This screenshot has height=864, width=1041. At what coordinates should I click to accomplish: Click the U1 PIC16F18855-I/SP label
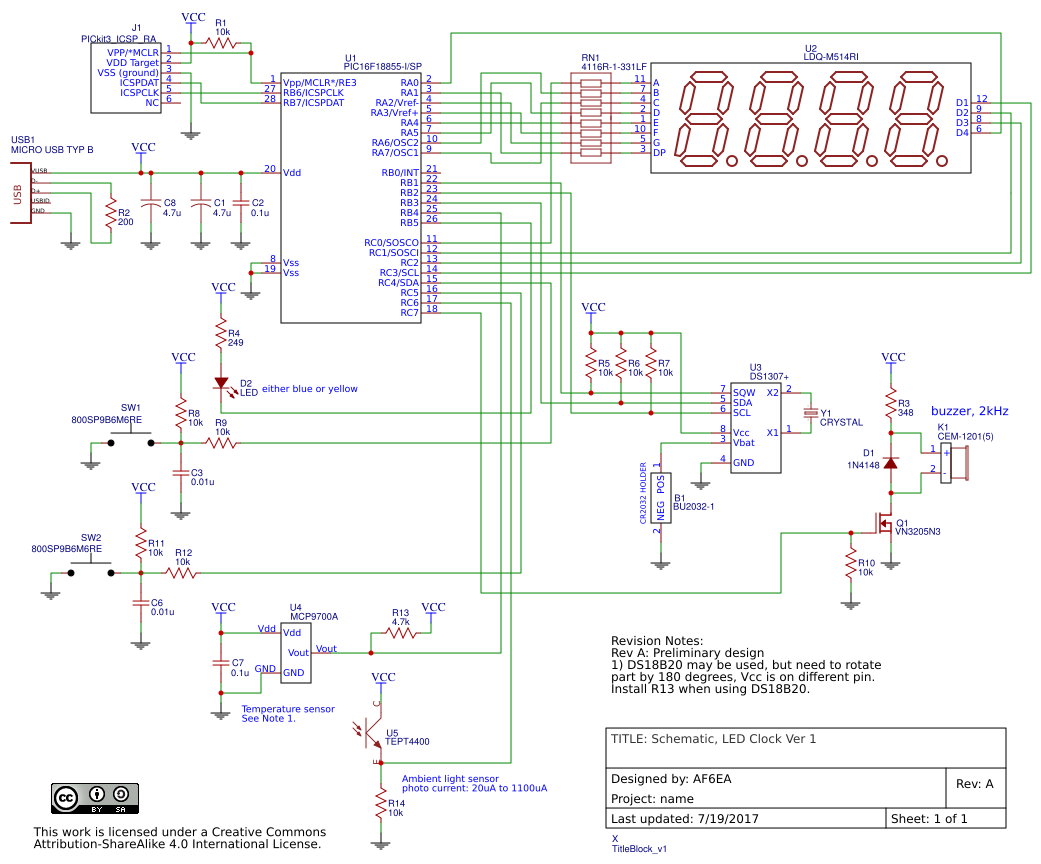click(382, 62)
